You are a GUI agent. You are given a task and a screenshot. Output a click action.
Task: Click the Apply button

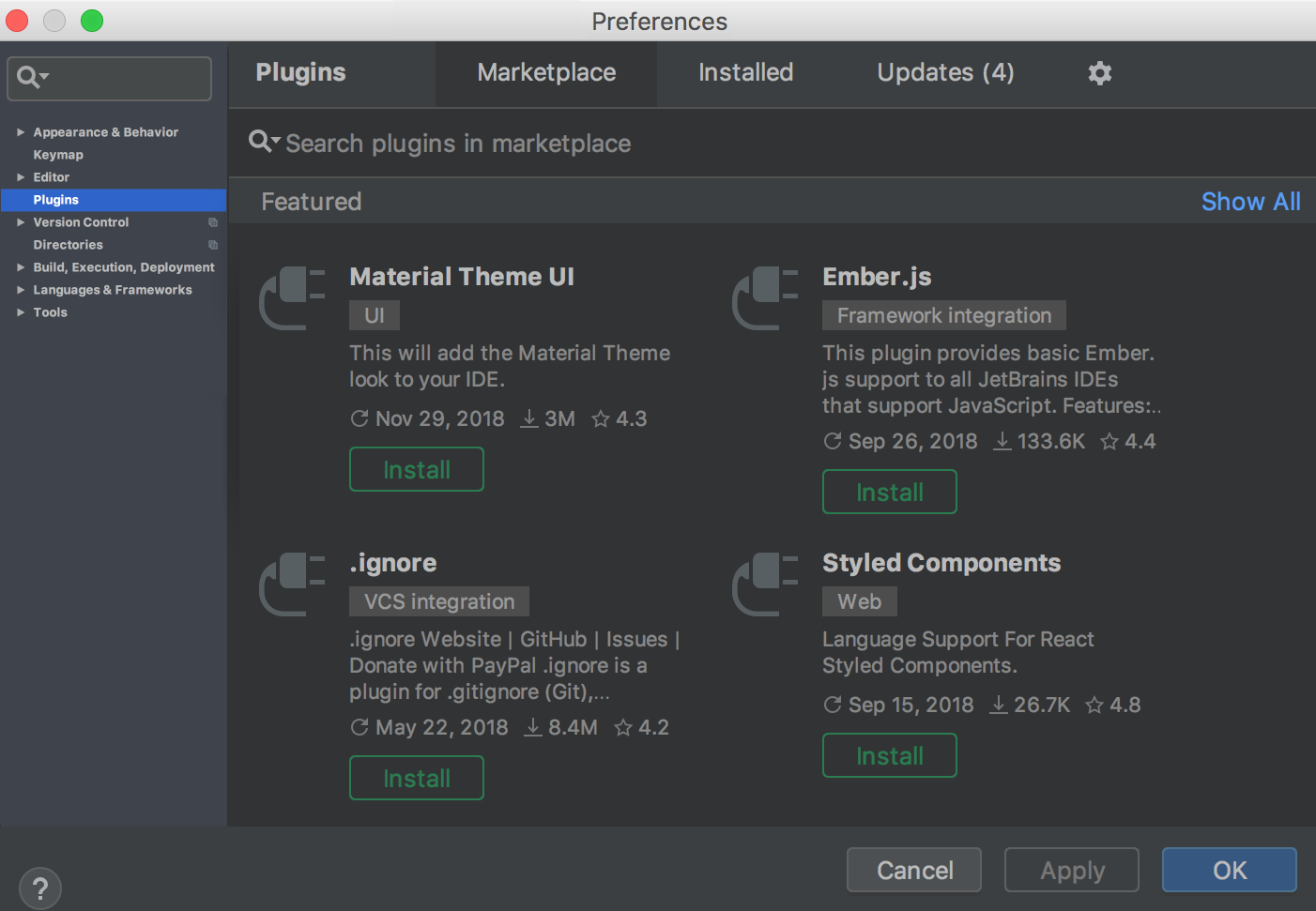1072,870
